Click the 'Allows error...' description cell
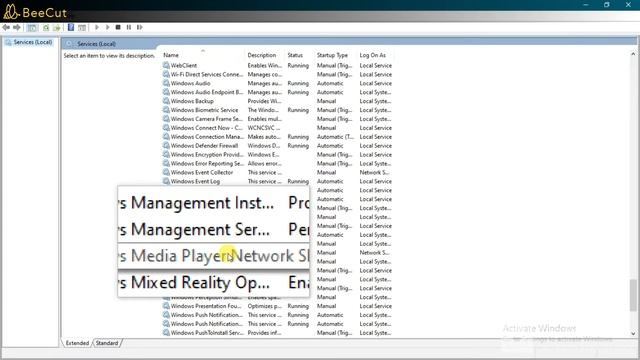 [264, 163]
